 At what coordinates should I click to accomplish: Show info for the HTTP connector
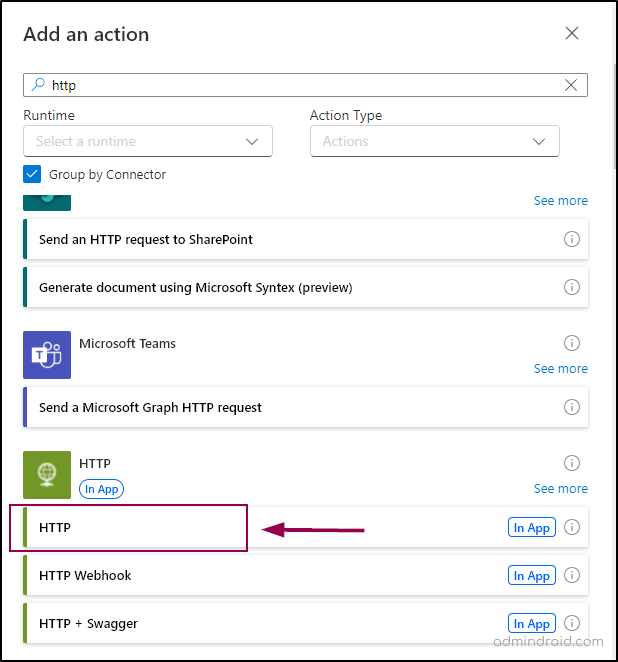[x=572, y=463]
